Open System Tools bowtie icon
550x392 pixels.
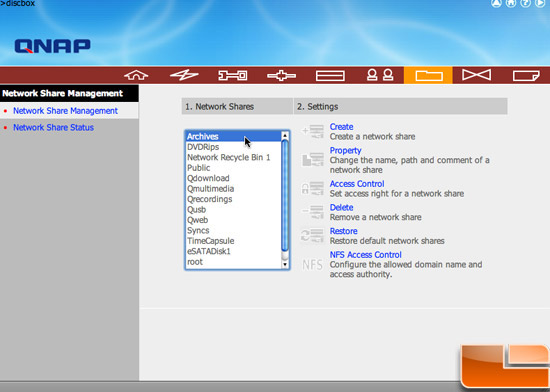(476, 75)
